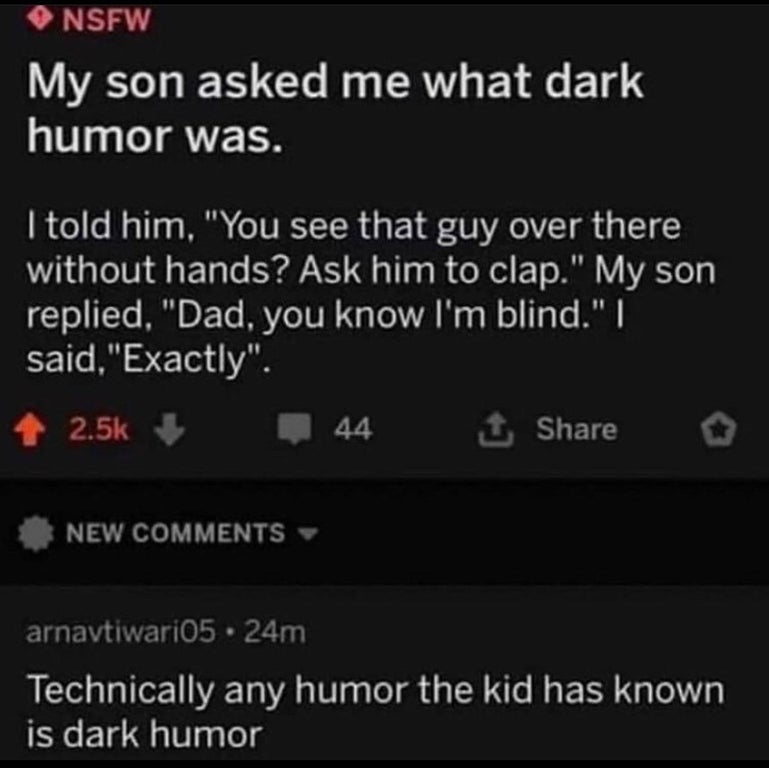Click the 2.5k vote score
The width and height of the screenshot is (769, 768).
(96, 429)
